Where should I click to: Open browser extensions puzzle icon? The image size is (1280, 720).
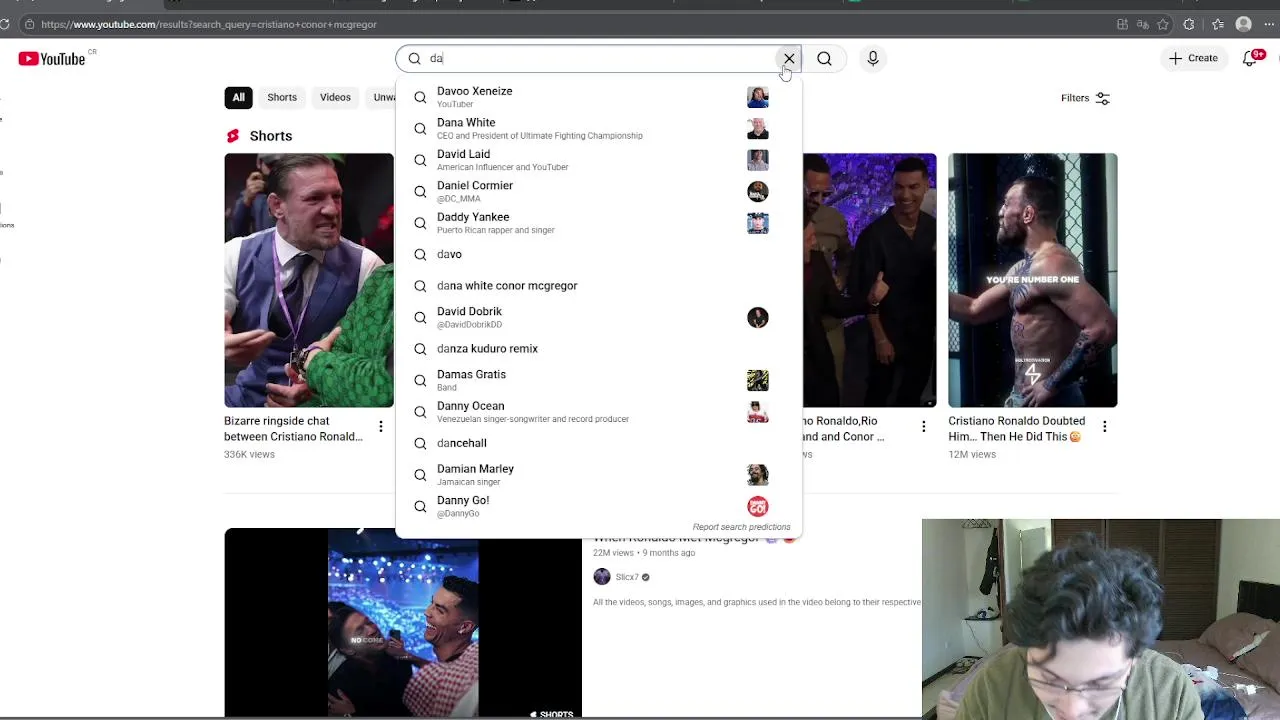point(1189,24)
